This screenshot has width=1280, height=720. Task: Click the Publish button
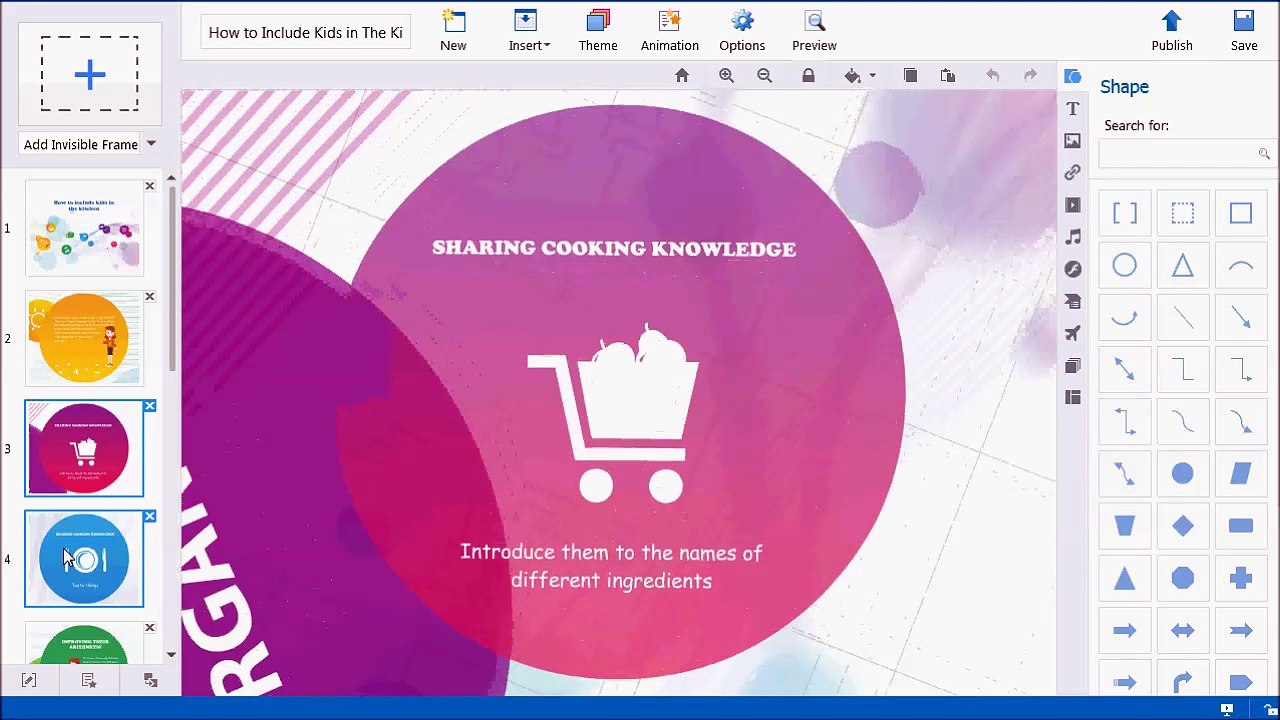(x=1172, y=32)
